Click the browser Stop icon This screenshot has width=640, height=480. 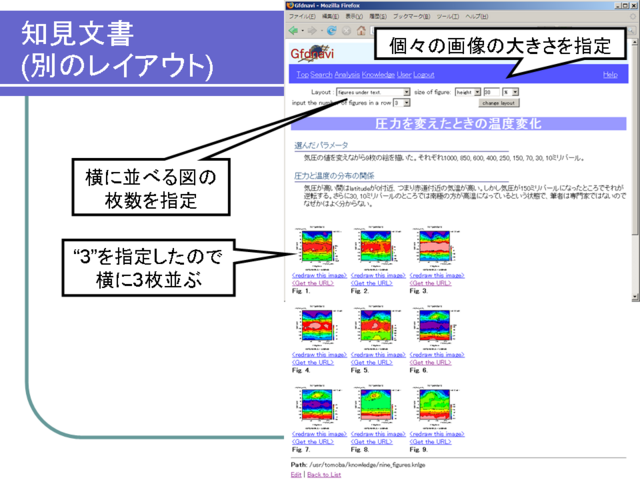point(347,31)
